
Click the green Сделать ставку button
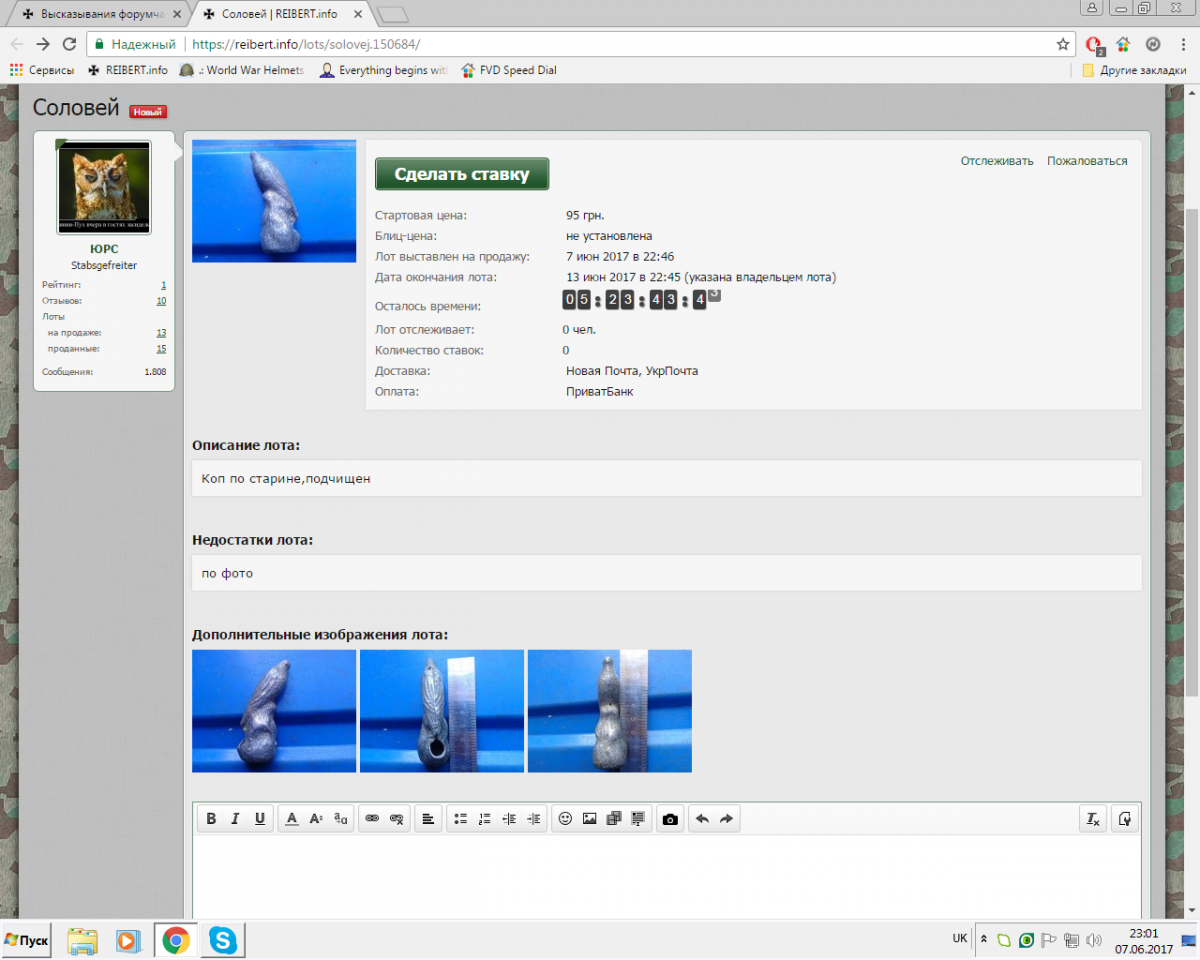pyautogui.click(x=461, y=174)
